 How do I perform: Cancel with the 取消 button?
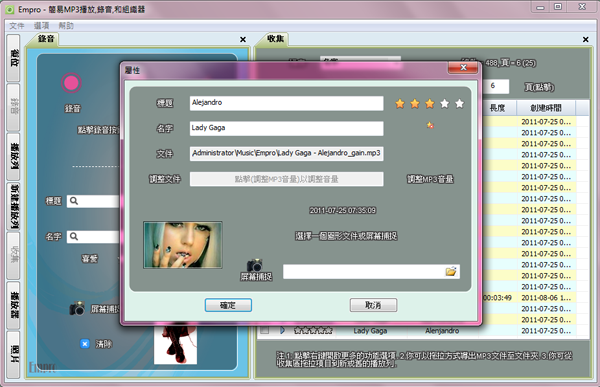coord(373,305)
